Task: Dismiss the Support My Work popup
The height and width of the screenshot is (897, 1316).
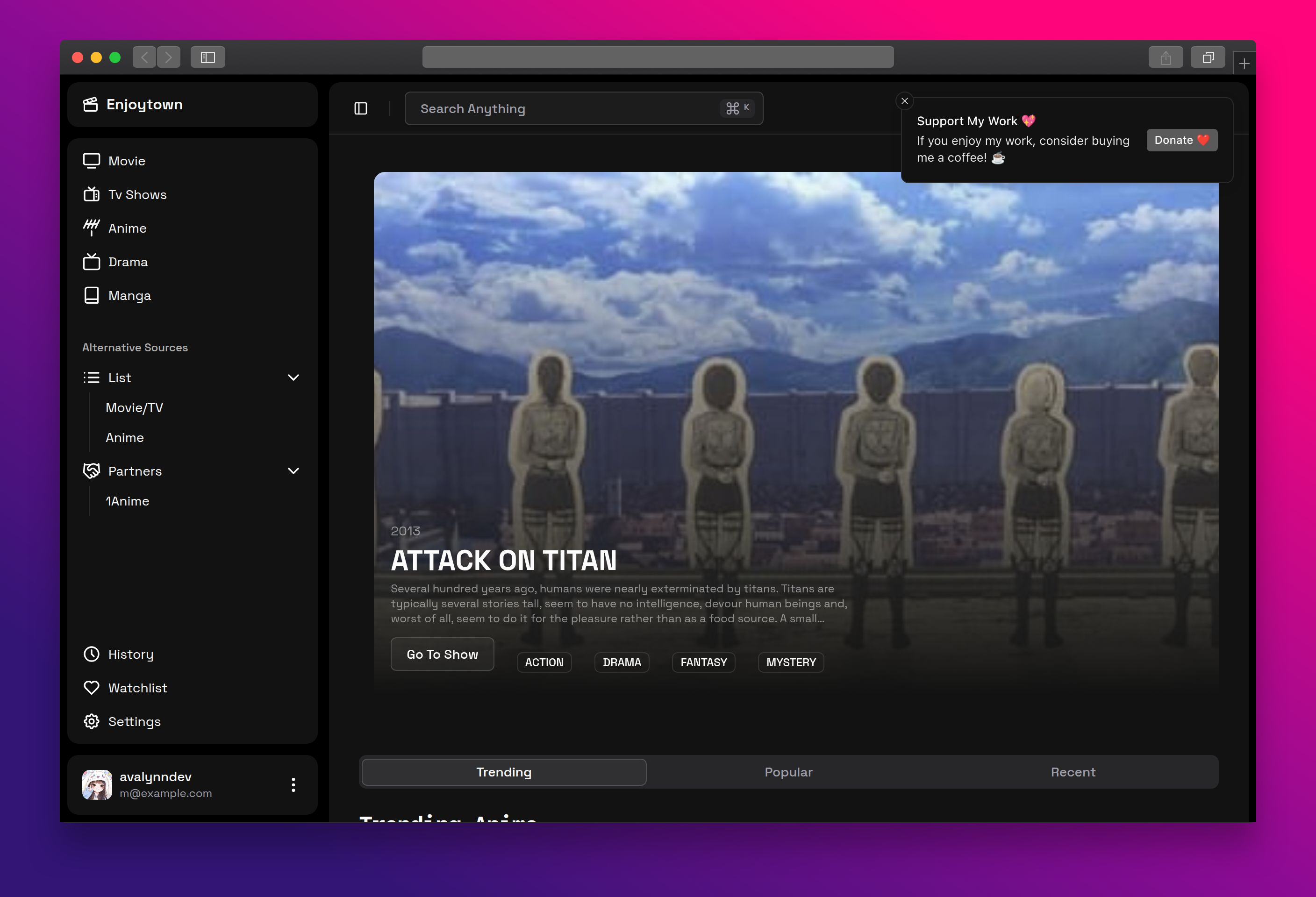Action: [x=904, y=101]
